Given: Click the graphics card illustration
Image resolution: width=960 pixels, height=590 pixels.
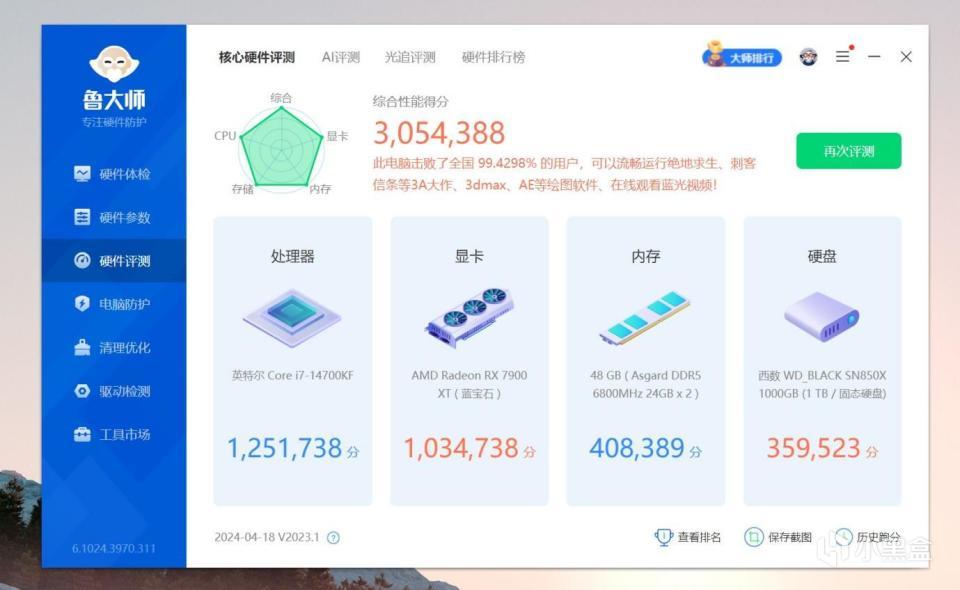Looking at the screenshot, I should (469, 317).
